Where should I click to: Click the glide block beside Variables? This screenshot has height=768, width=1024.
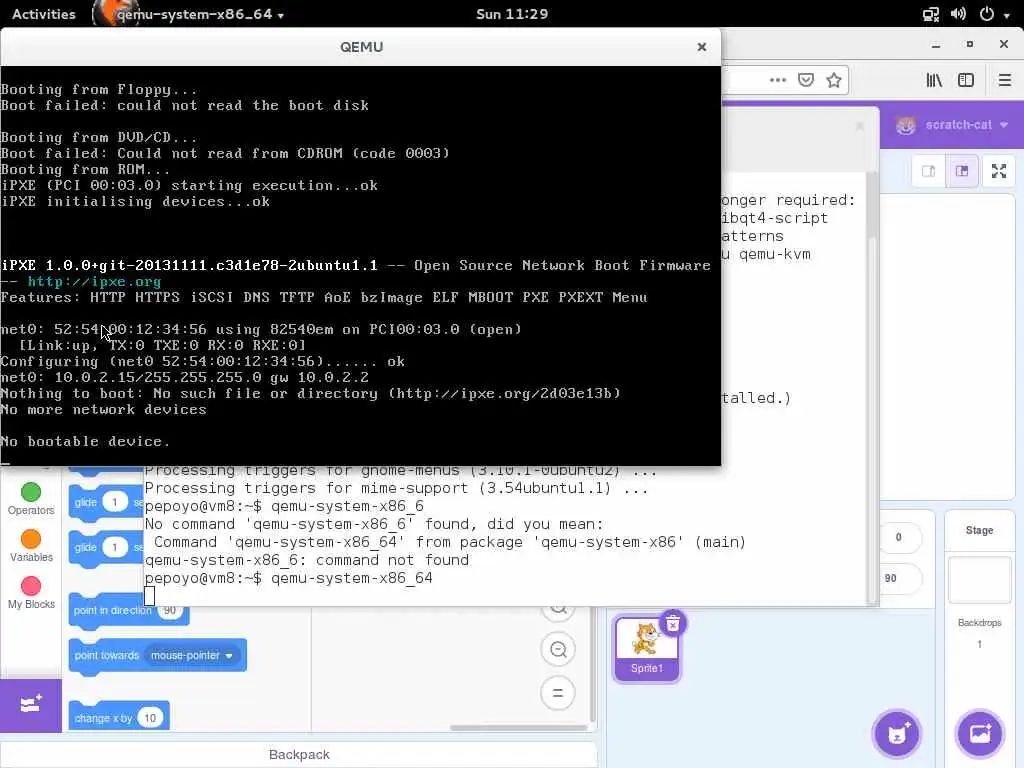pos(106,547)
